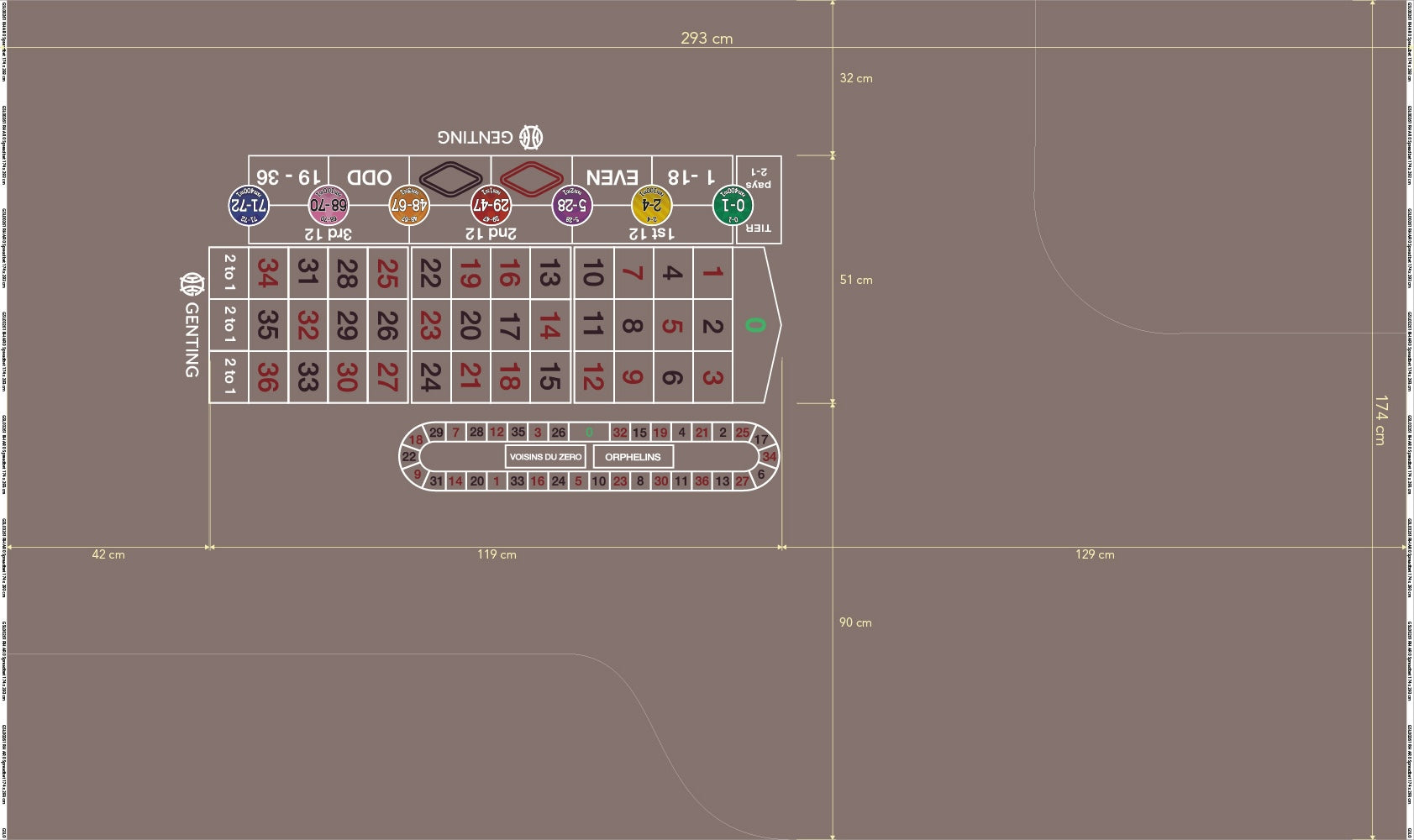Viewport: 1414px width, 840px height.
Task: Click number 32 on the racetrack
Action: [x=620, y=433]
